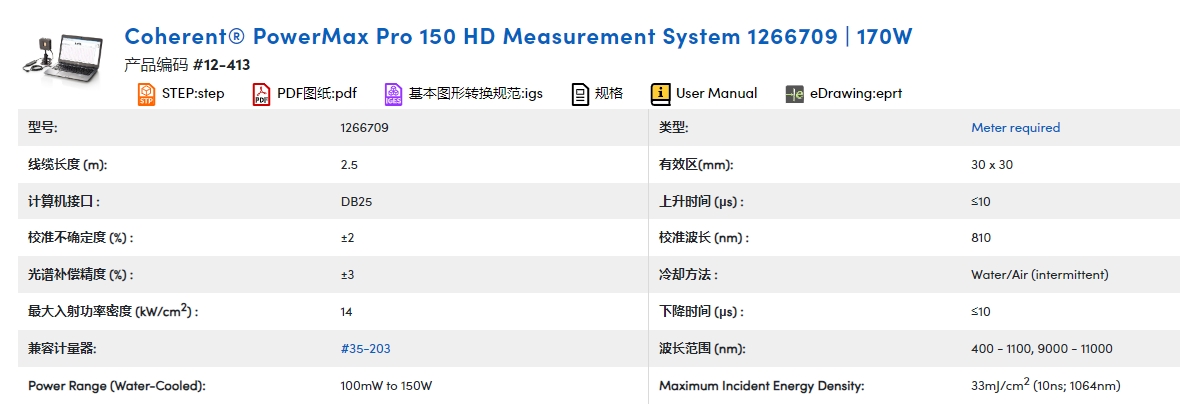Open the User Manual link

pyautogui.click(x=716, y=93)
